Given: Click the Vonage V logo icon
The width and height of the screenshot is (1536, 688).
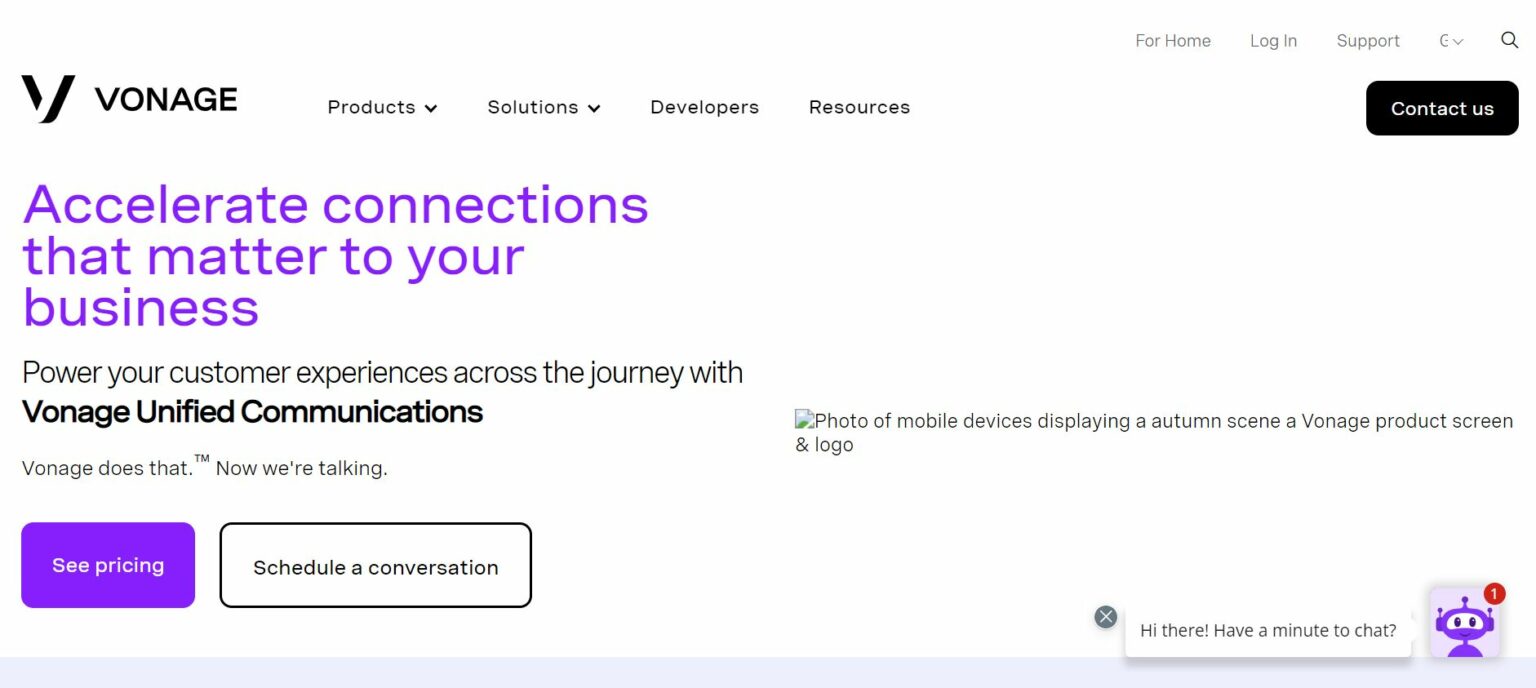Looking at the screenshot, I should click(48, 98).
